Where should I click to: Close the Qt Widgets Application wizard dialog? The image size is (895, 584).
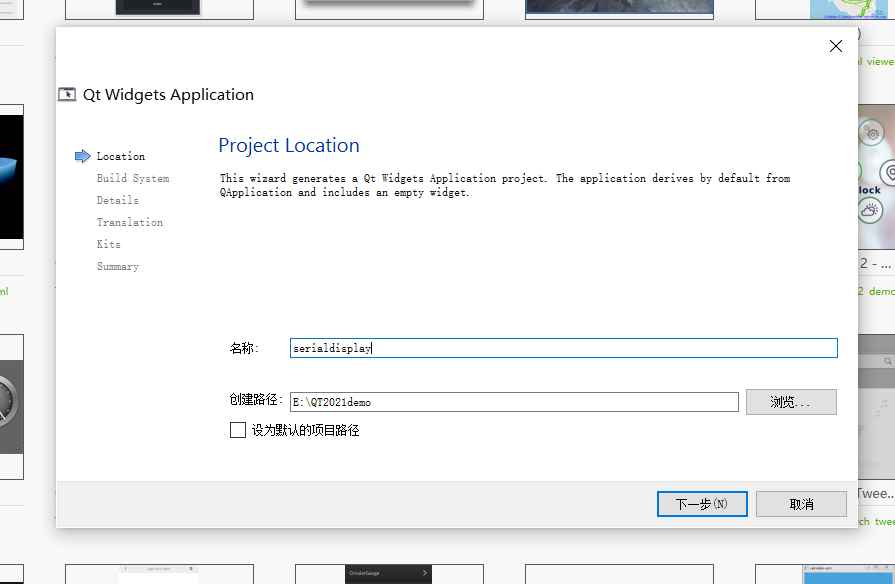tap(836, 46)
